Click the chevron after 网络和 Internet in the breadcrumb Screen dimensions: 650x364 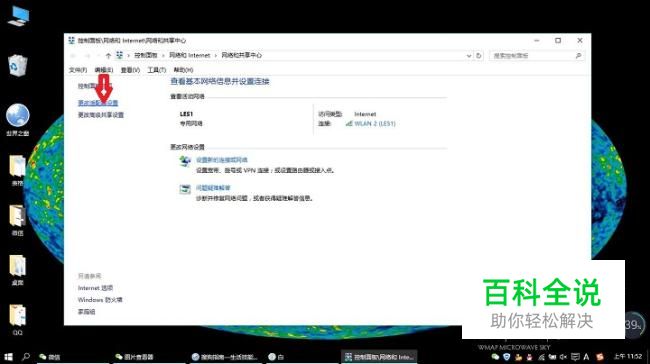pos(216,56)
